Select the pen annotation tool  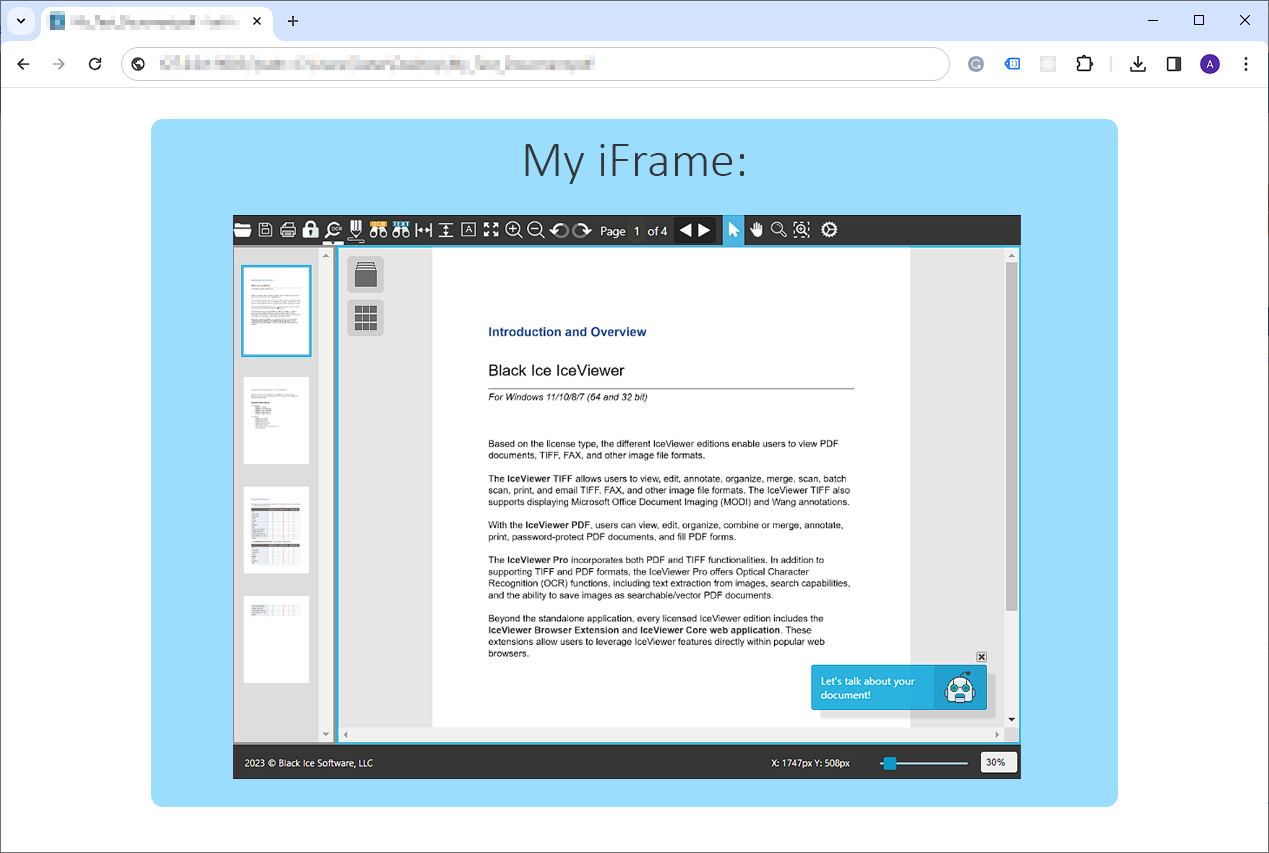tap(355, 231)
